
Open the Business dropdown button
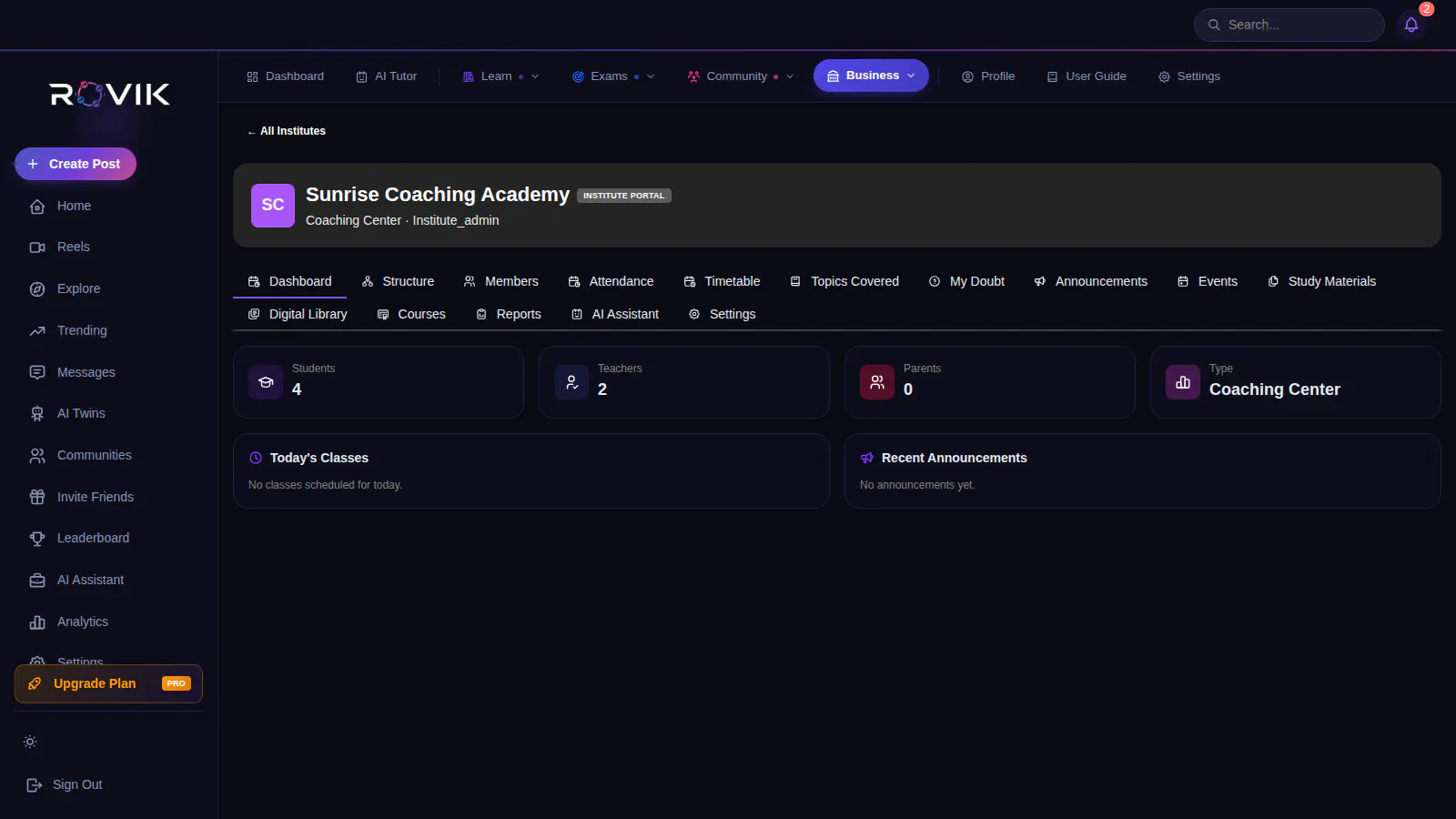coord(871,76)
